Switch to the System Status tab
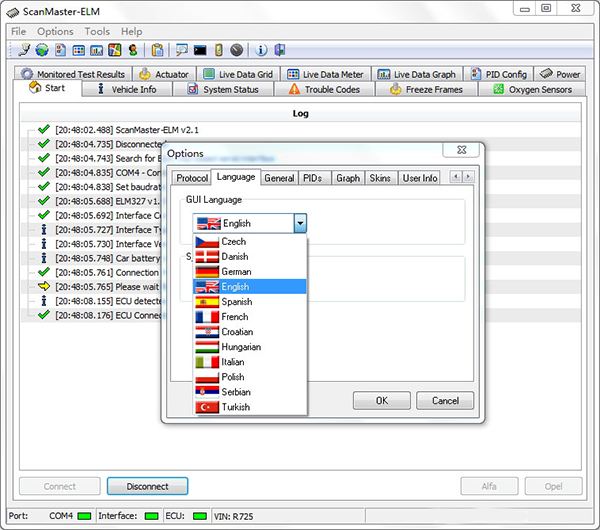600x530 pixels. click(223, 89)
